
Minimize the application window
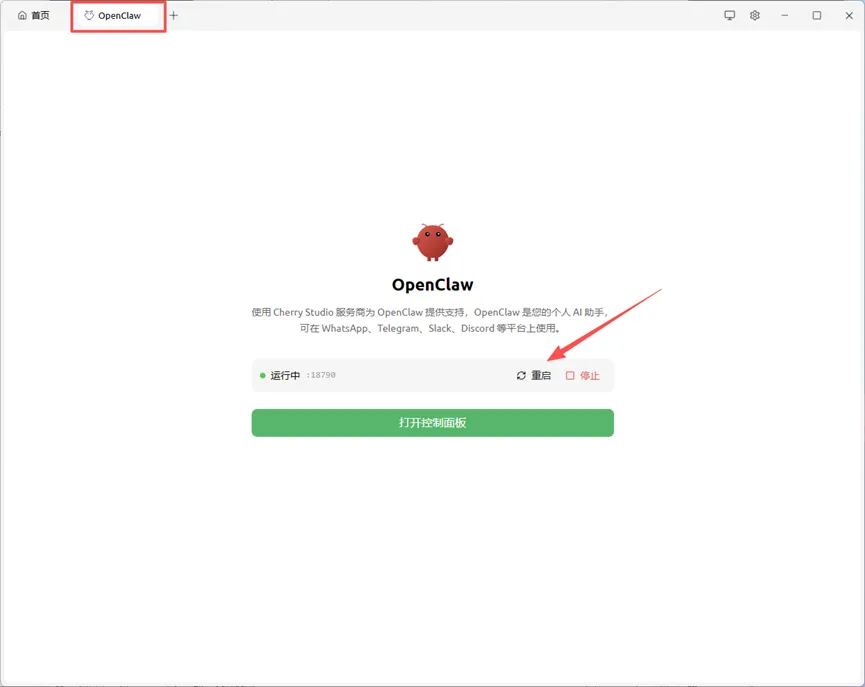tap(784, 15)
